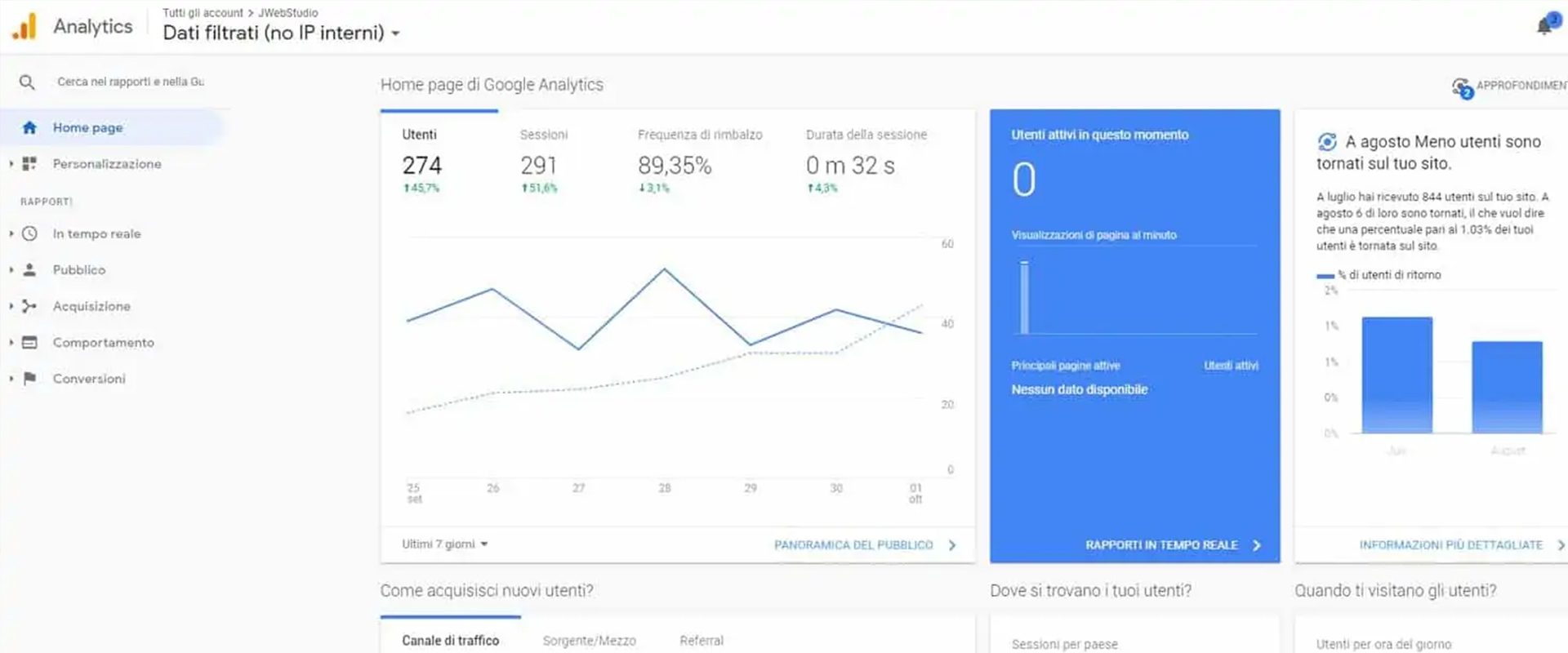
Task: Click the Sessioni per paese heading
Action: point(1064,644)
